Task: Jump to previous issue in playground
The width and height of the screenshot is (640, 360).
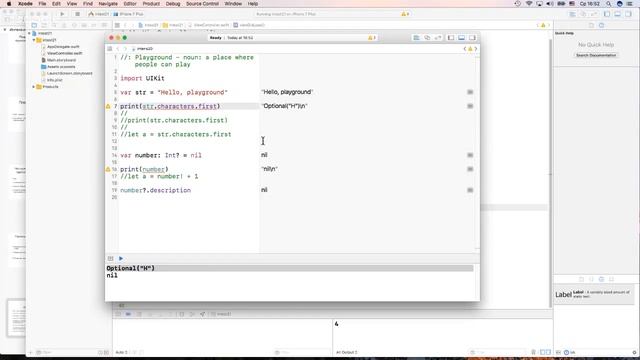Action: point(465,49)
